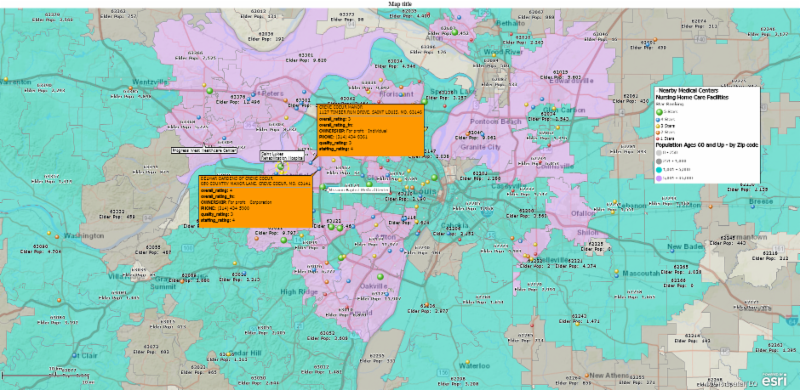Click the esri logo

coord(774,380)
